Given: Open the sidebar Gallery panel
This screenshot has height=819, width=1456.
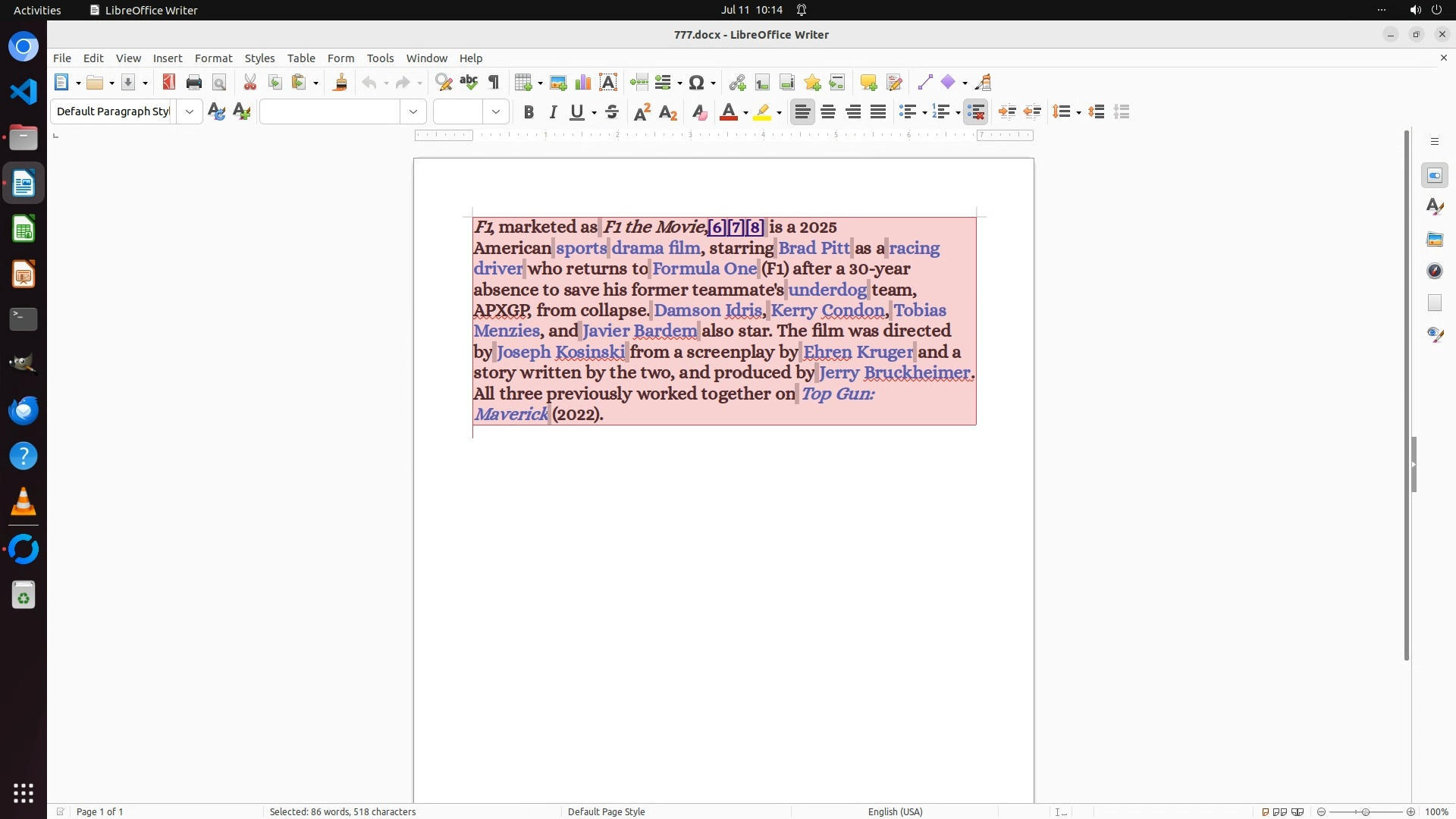Looking at the screenshot, I should 1435,240.
